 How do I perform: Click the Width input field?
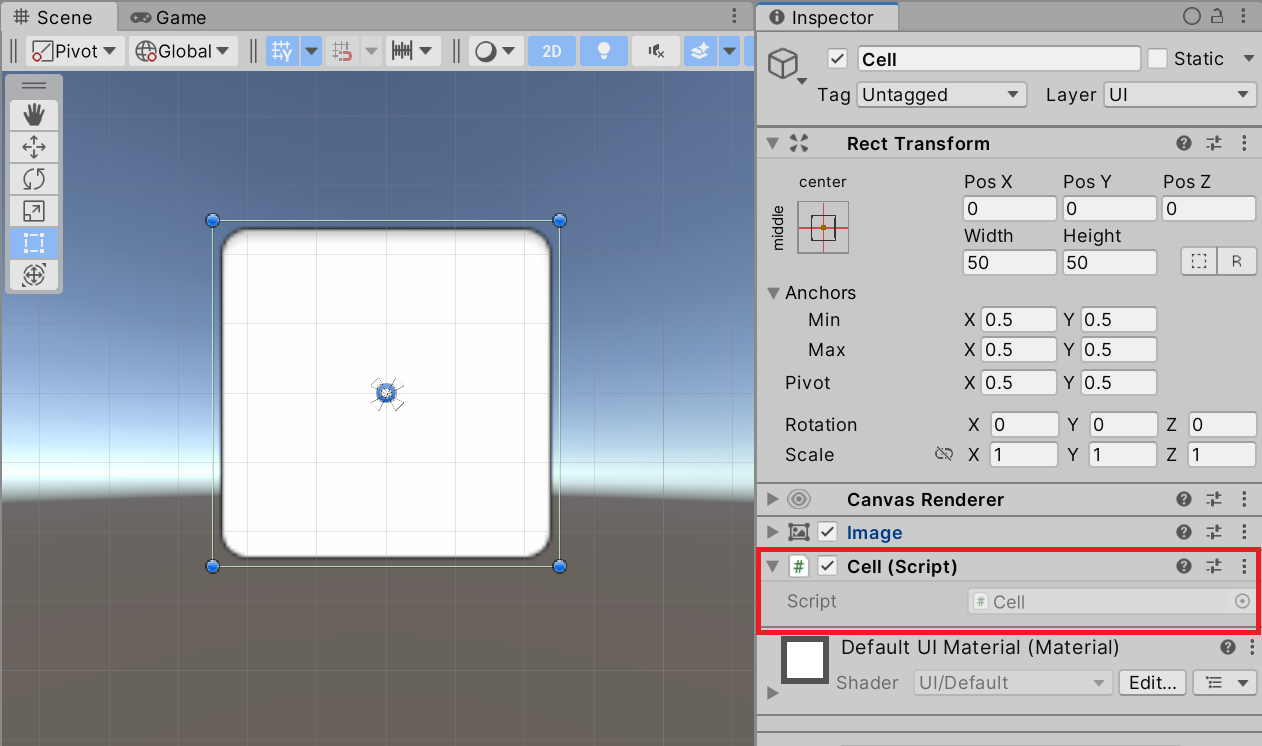[x=1009, y=263]
